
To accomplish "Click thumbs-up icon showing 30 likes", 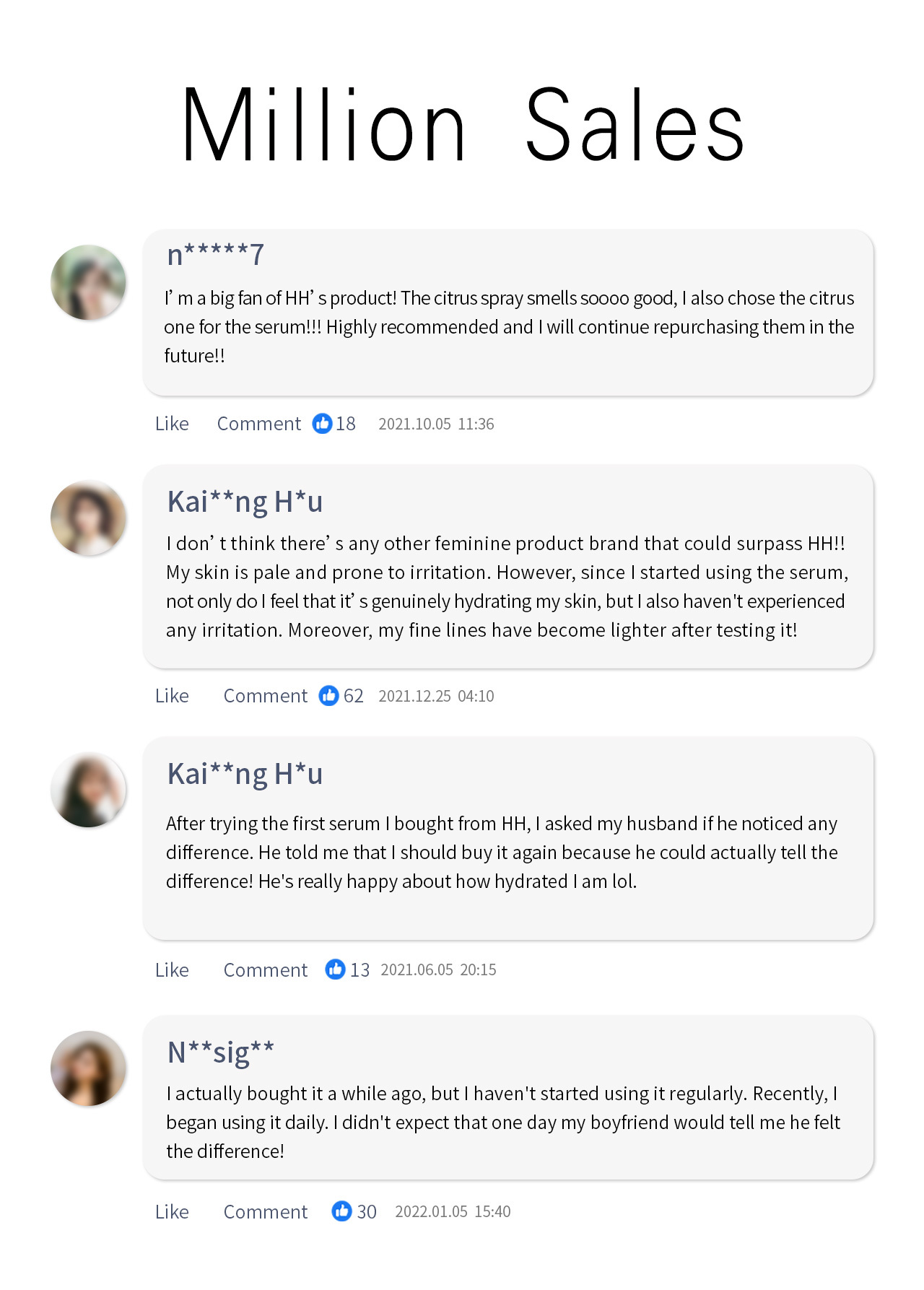I will coord(341,1211).
